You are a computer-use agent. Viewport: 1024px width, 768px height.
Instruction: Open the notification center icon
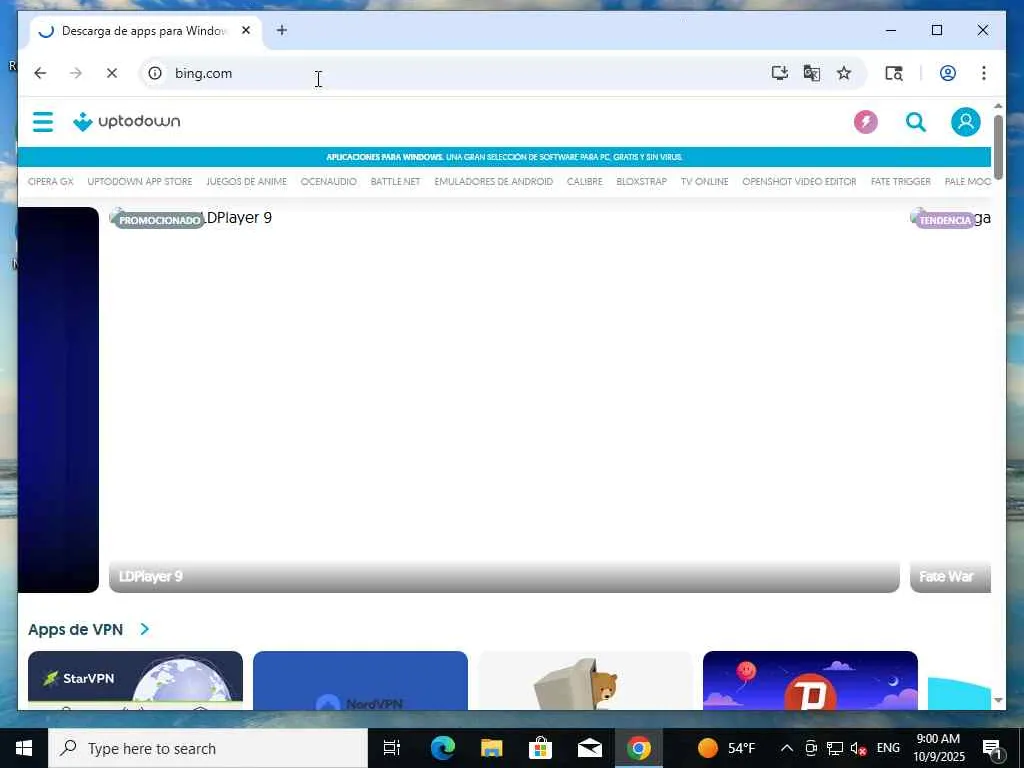(992, 749)
